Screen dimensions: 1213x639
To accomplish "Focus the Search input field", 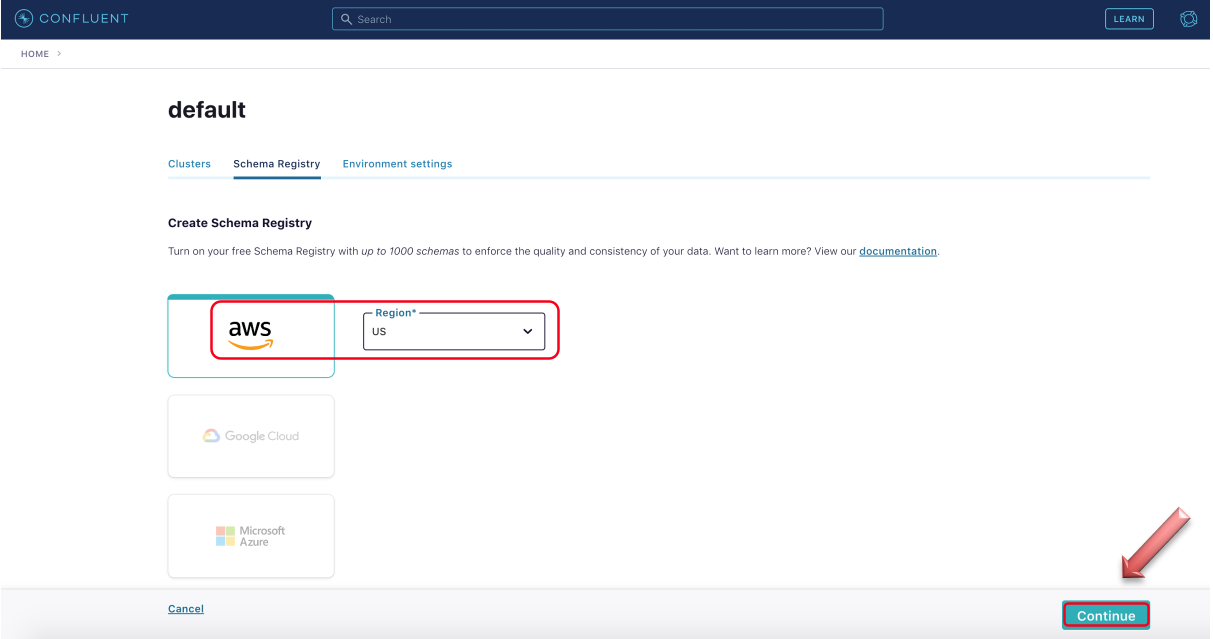I will pyautogui.click(x=607, y=19).
